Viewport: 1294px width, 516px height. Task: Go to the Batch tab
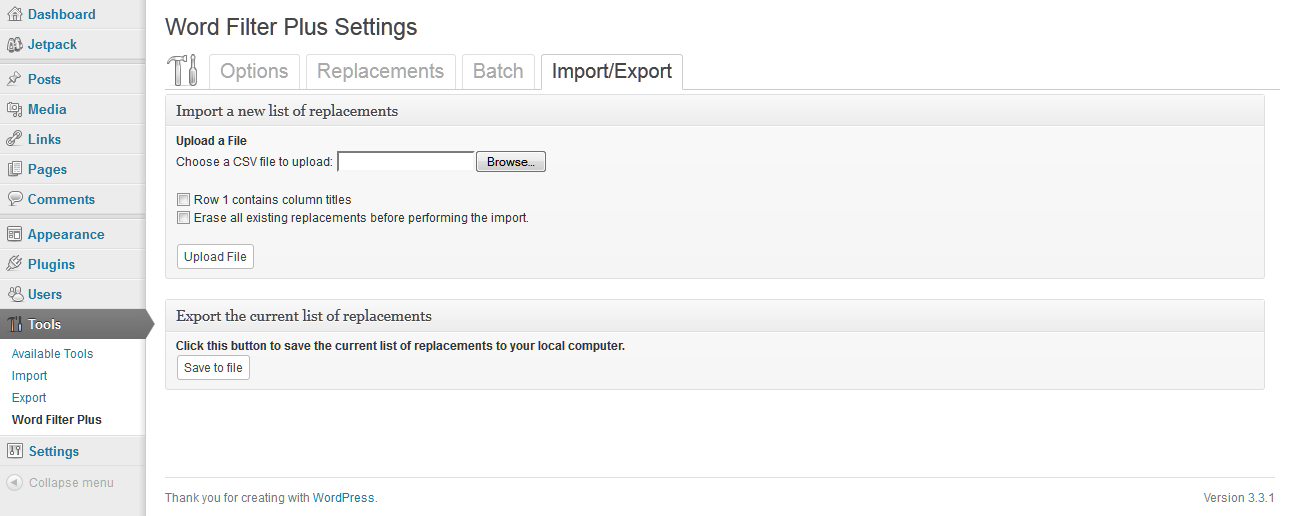point(498,72)
